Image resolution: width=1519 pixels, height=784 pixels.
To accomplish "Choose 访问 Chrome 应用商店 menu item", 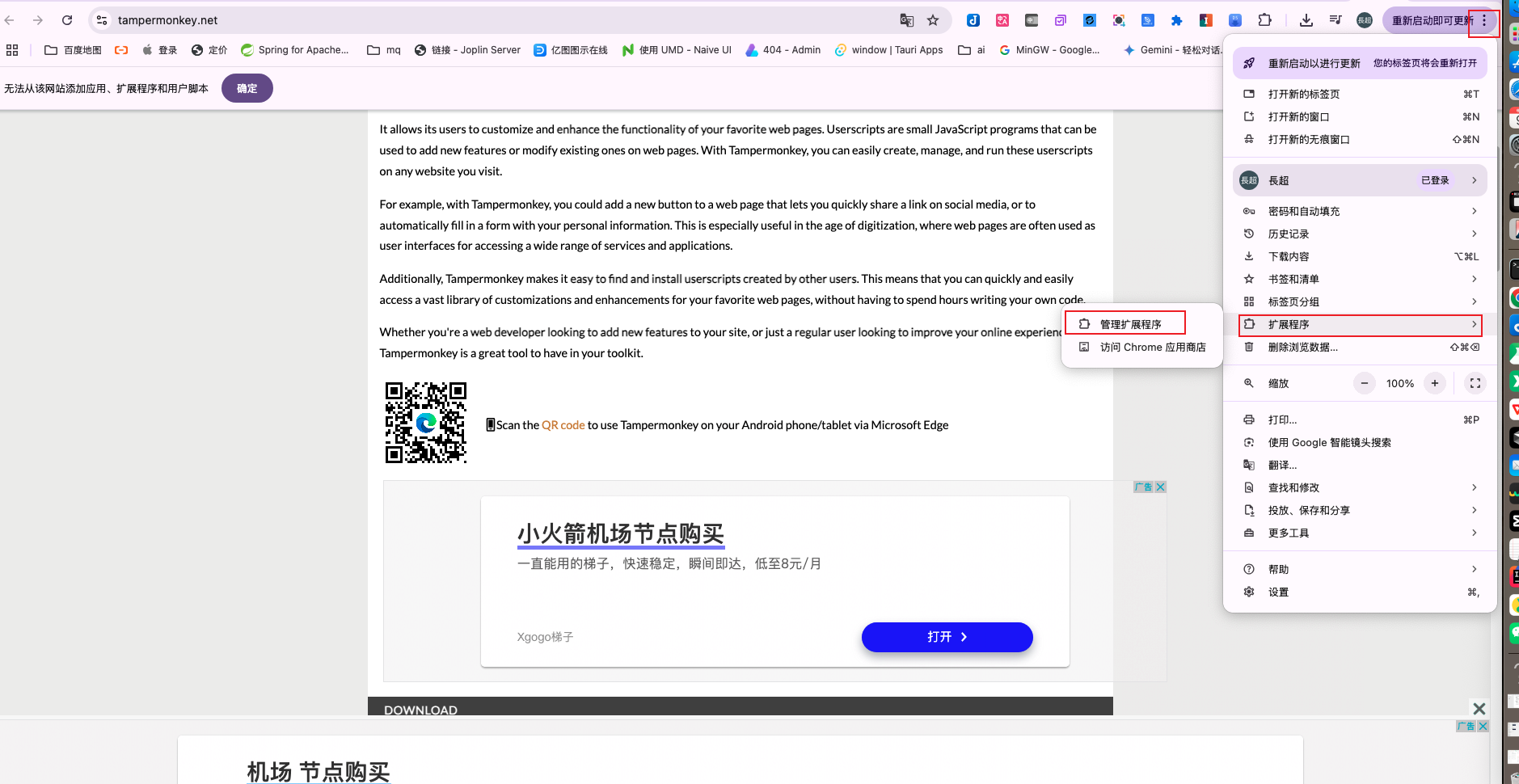I will click(x=1152, y=347).
